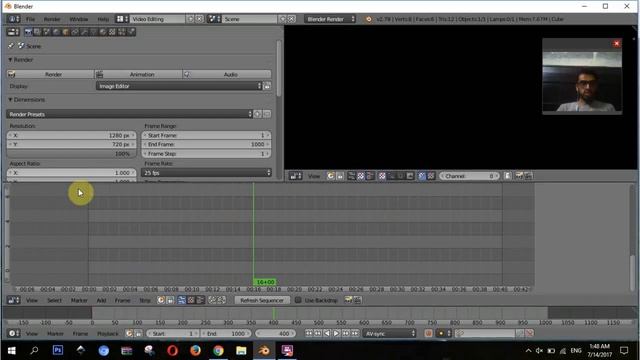The image size is (640, 360).
Task: Open the Modifiers properties tab icon
Action: (x=84, y=32)
